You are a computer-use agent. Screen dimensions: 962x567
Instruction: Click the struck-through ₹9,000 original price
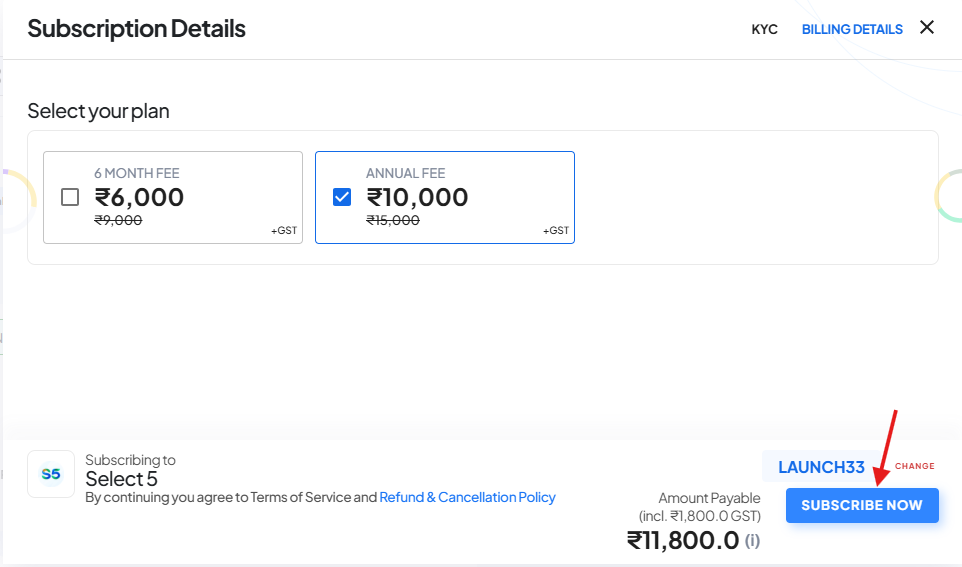click(118, 220)
